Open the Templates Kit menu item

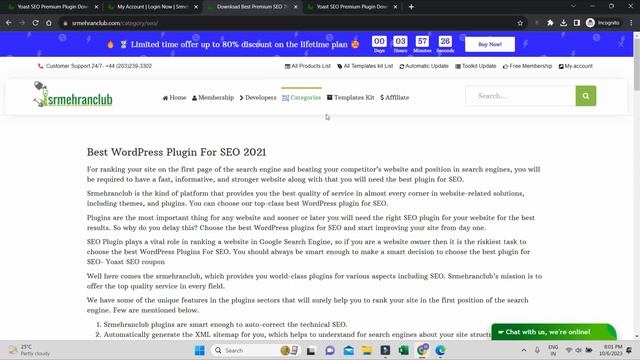click(x=350, y=98)
